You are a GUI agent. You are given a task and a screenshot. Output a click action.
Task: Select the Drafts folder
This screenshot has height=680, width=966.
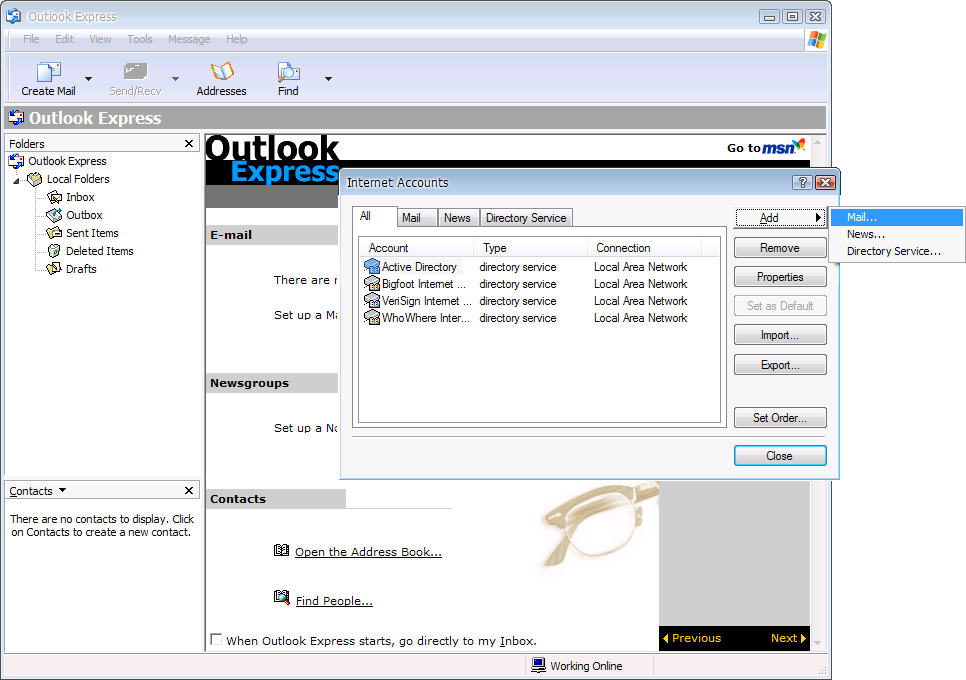pyautogui.click(x=81, y=269)
